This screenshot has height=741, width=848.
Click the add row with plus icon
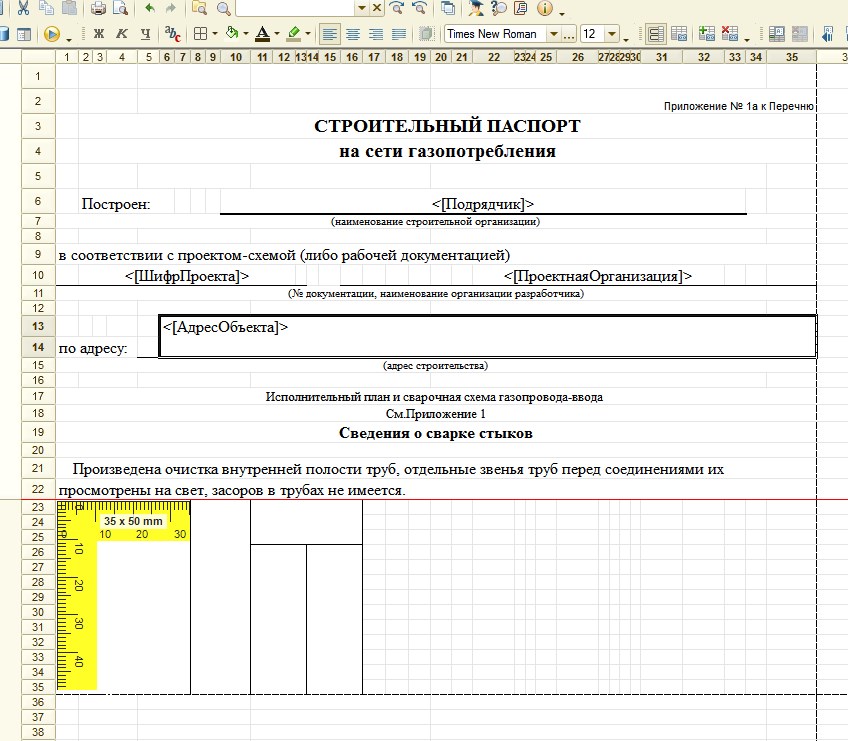tap(706, 34)
